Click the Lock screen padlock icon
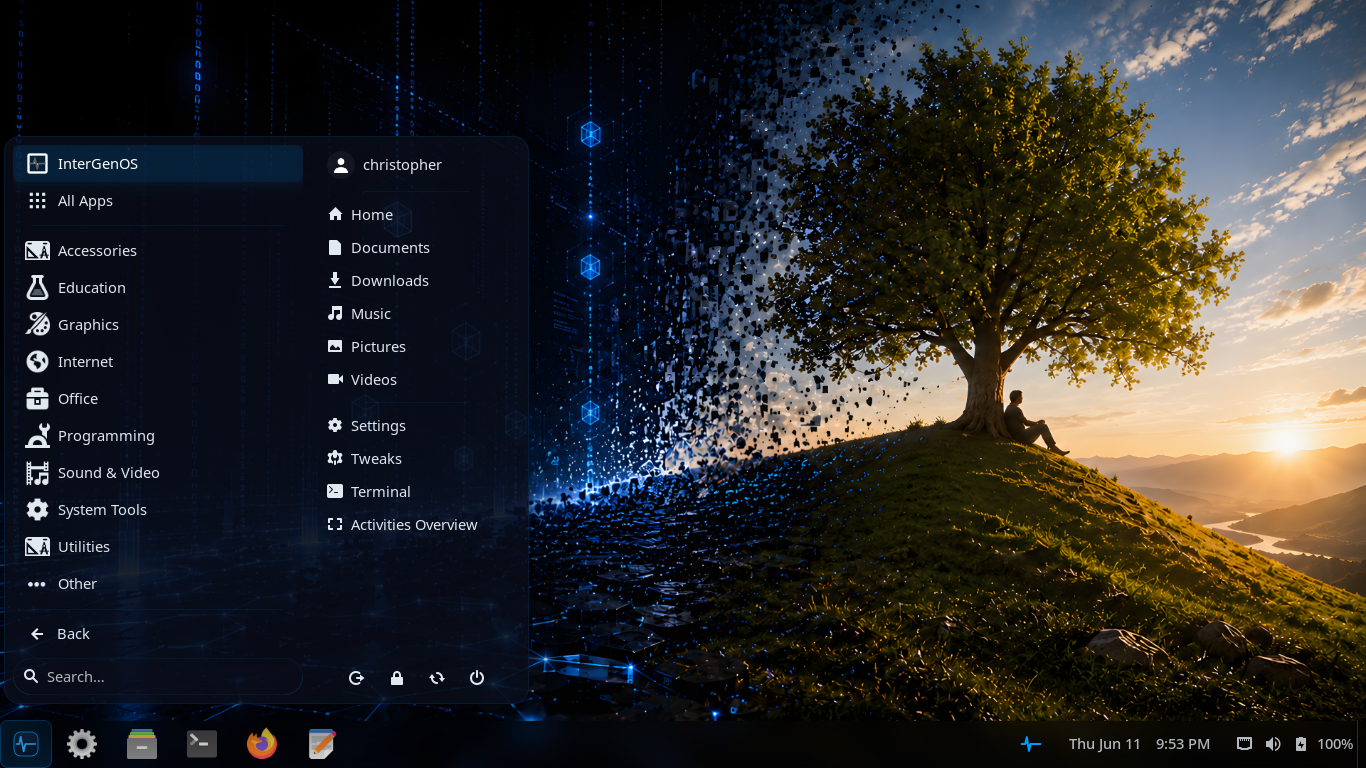 click(397, 678)
